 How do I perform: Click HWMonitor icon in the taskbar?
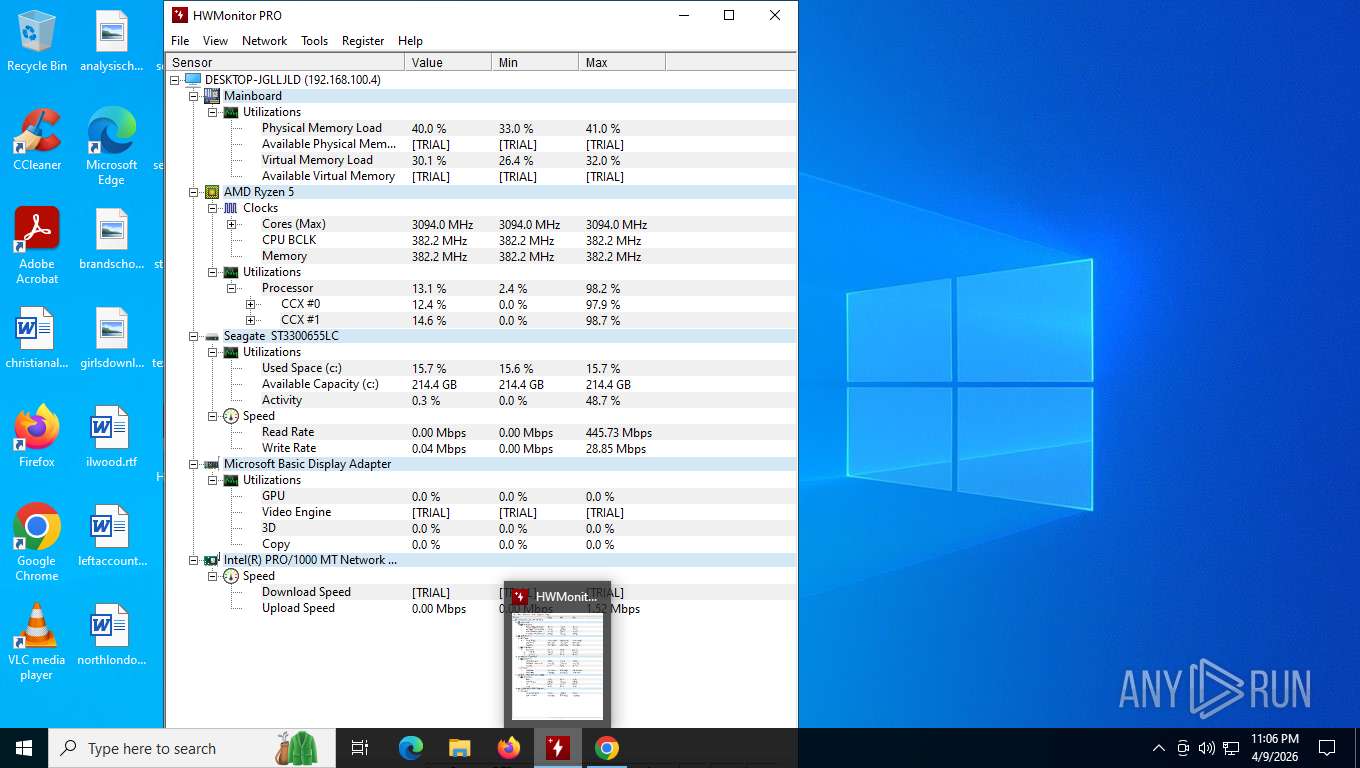(558, 748)
